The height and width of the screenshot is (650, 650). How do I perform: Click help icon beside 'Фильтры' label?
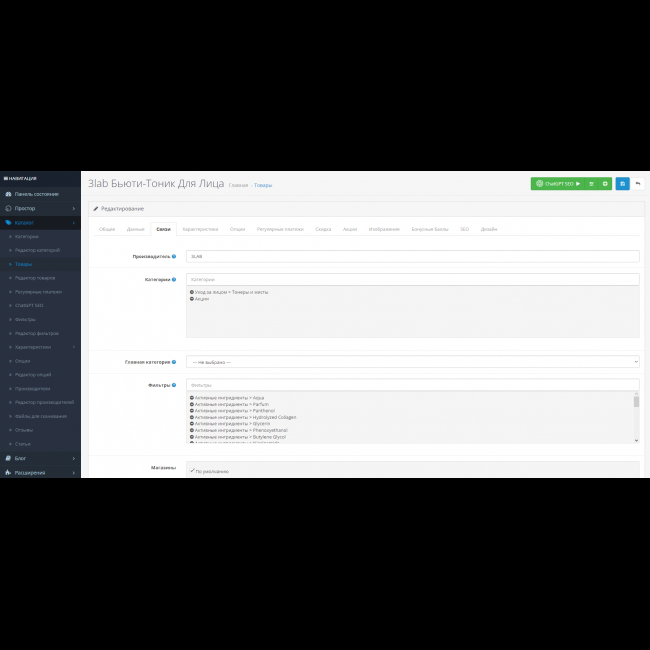pyautogui.click(x=174, y=385)
